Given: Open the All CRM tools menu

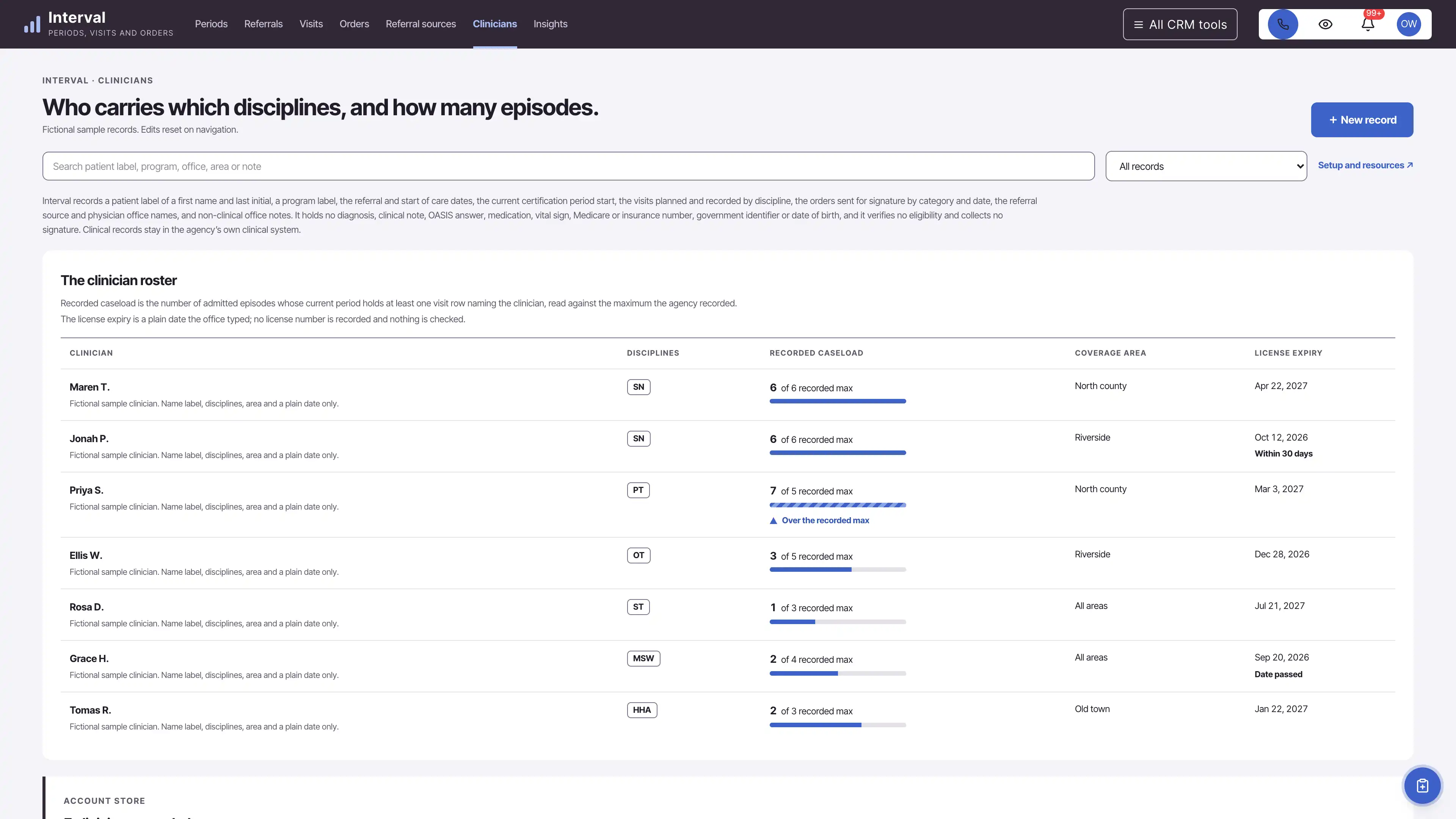Looking at the screenshot, I should click(x=1180, y=24).
